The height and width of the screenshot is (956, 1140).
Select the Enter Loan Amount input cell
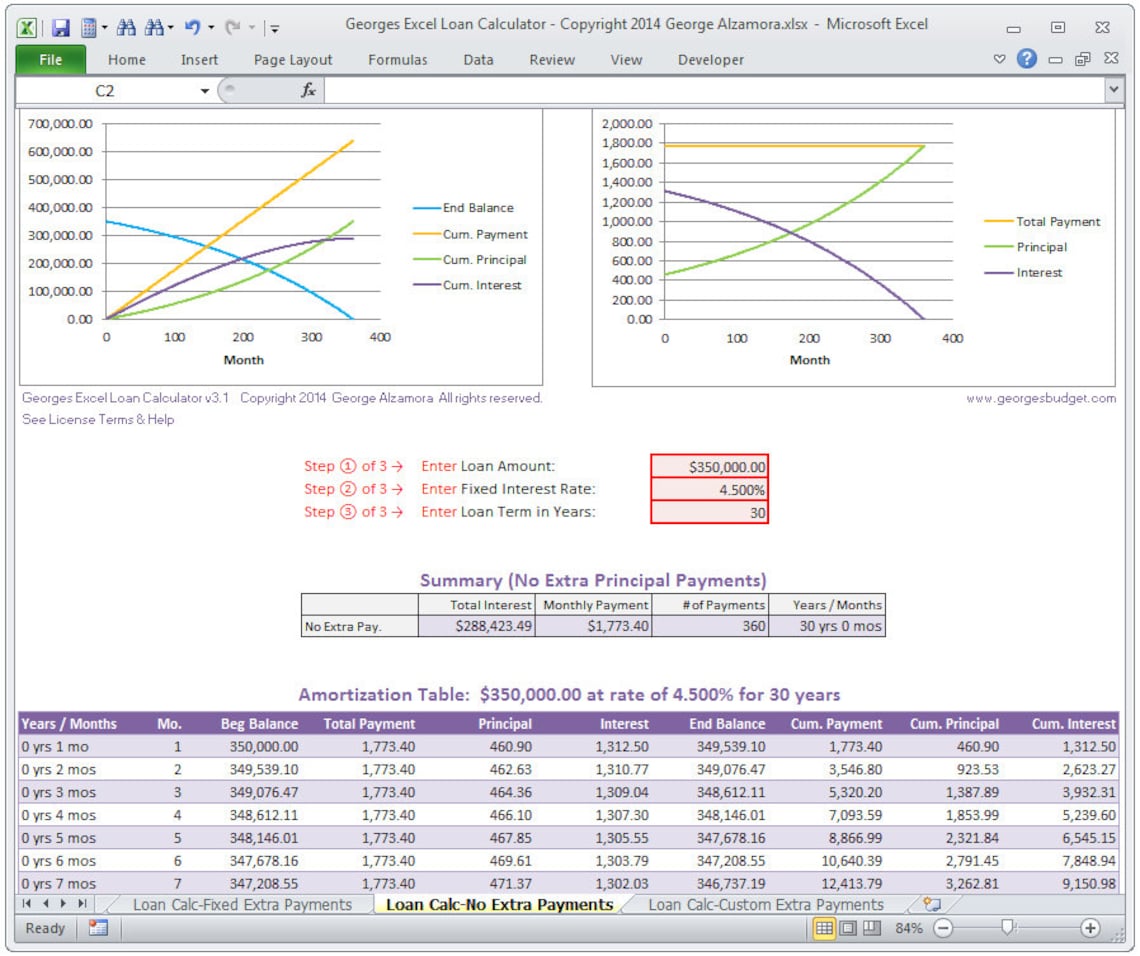coord(710,466)
